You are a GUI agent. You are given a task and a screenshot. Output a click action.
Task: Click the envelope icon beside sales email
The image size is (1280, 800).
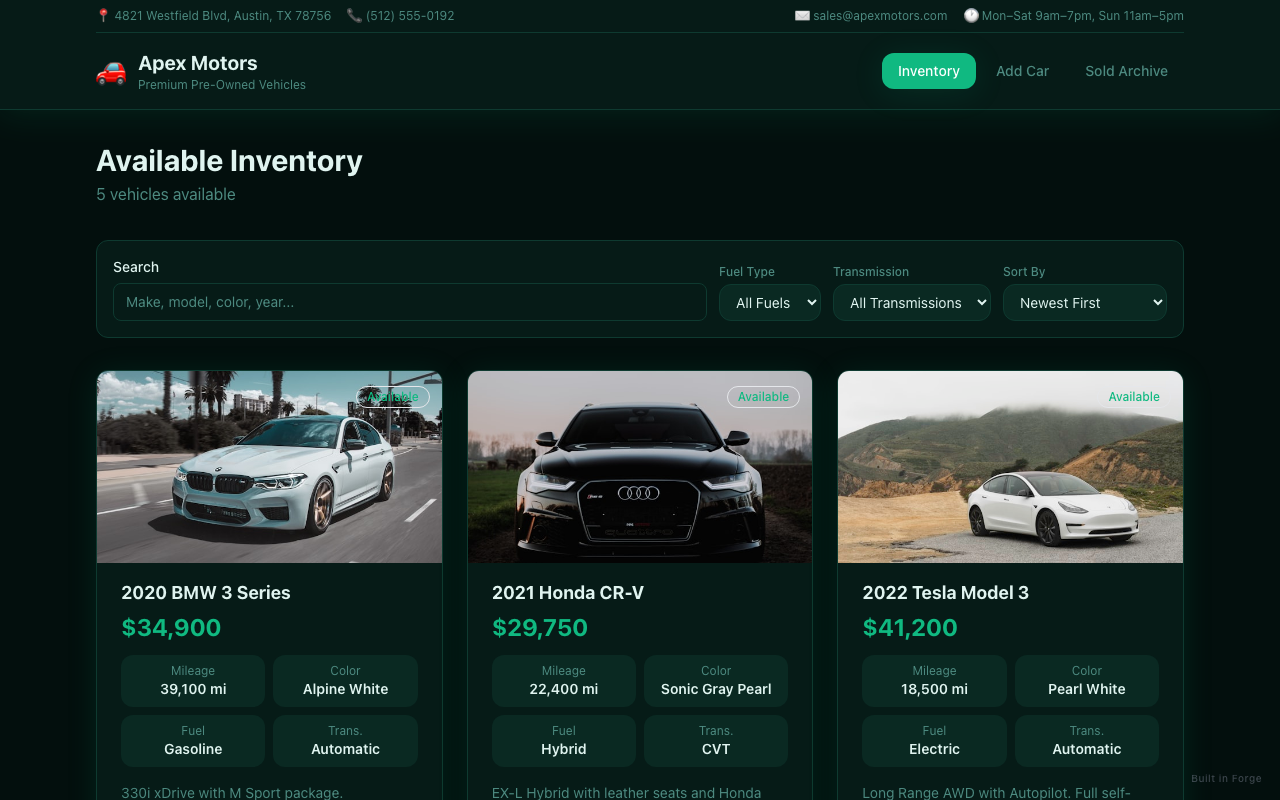[x=802, y=16]
